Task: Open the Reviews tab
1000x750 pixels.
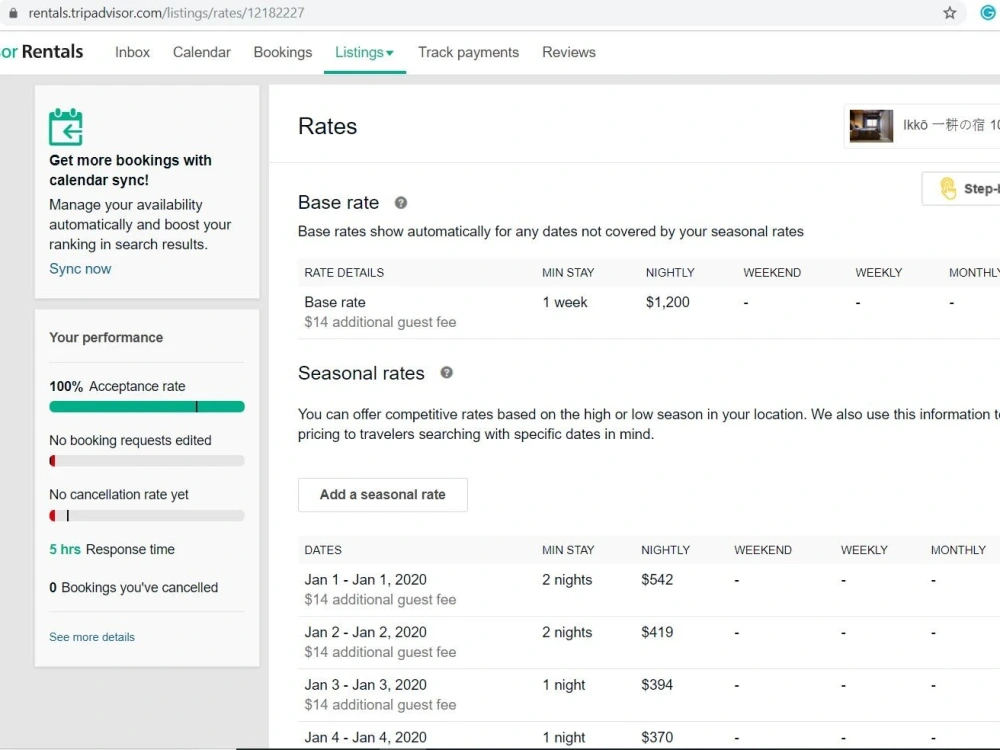Action: pos(568,52)
